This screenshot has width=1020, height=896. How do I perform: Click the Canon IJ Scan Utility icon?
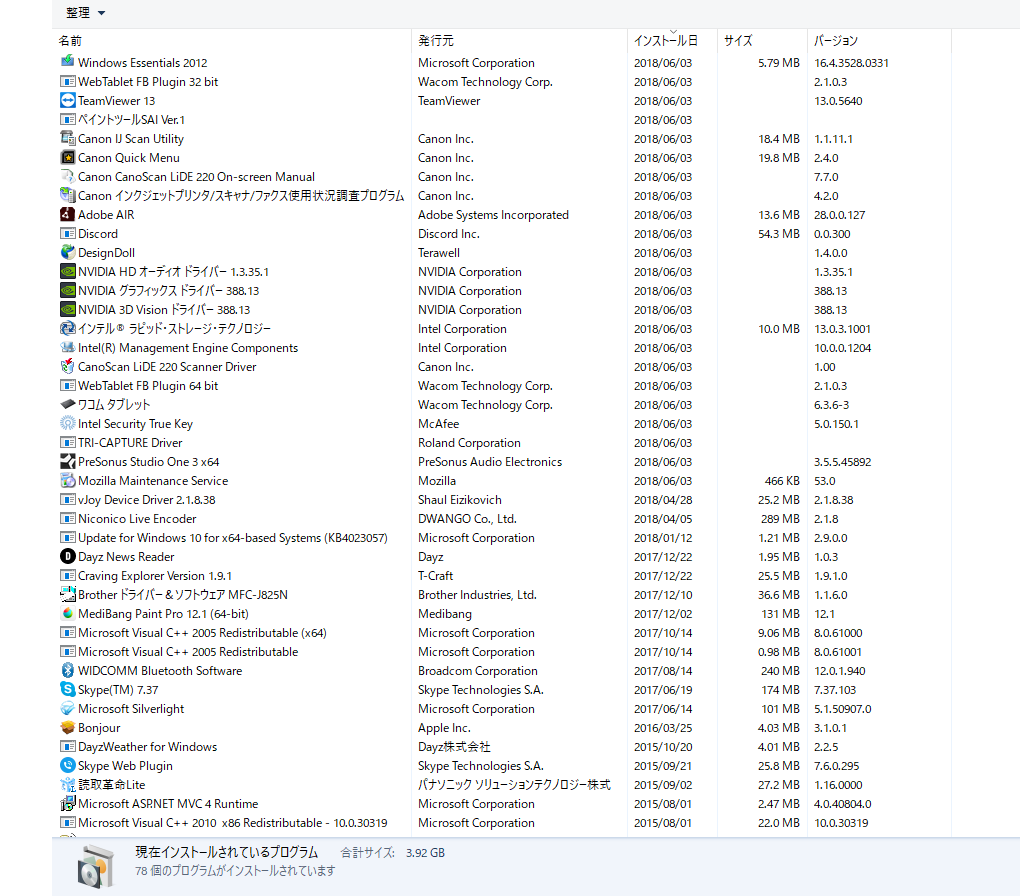68,138
